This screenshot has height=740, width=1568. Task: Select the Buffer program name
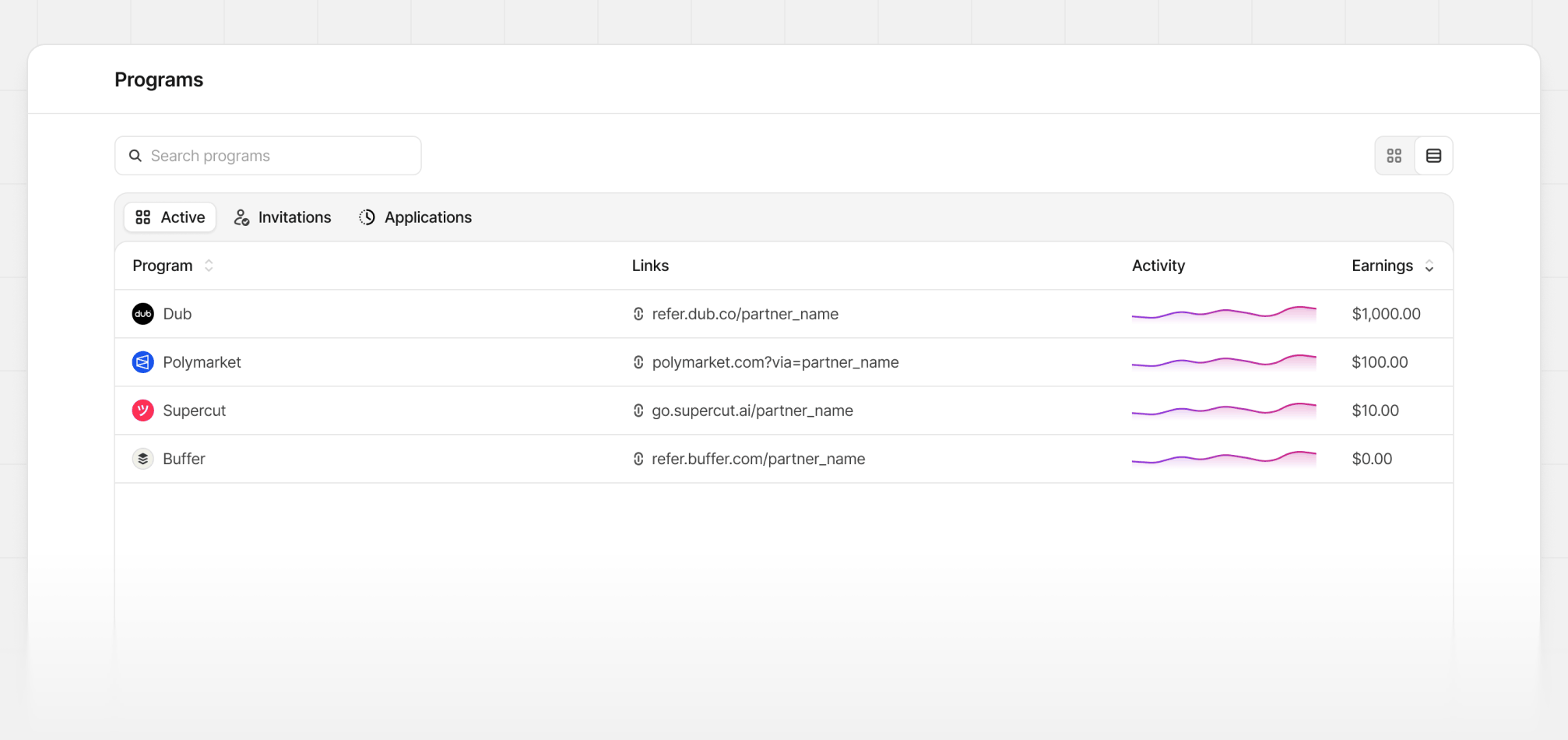tap(184, 459)
